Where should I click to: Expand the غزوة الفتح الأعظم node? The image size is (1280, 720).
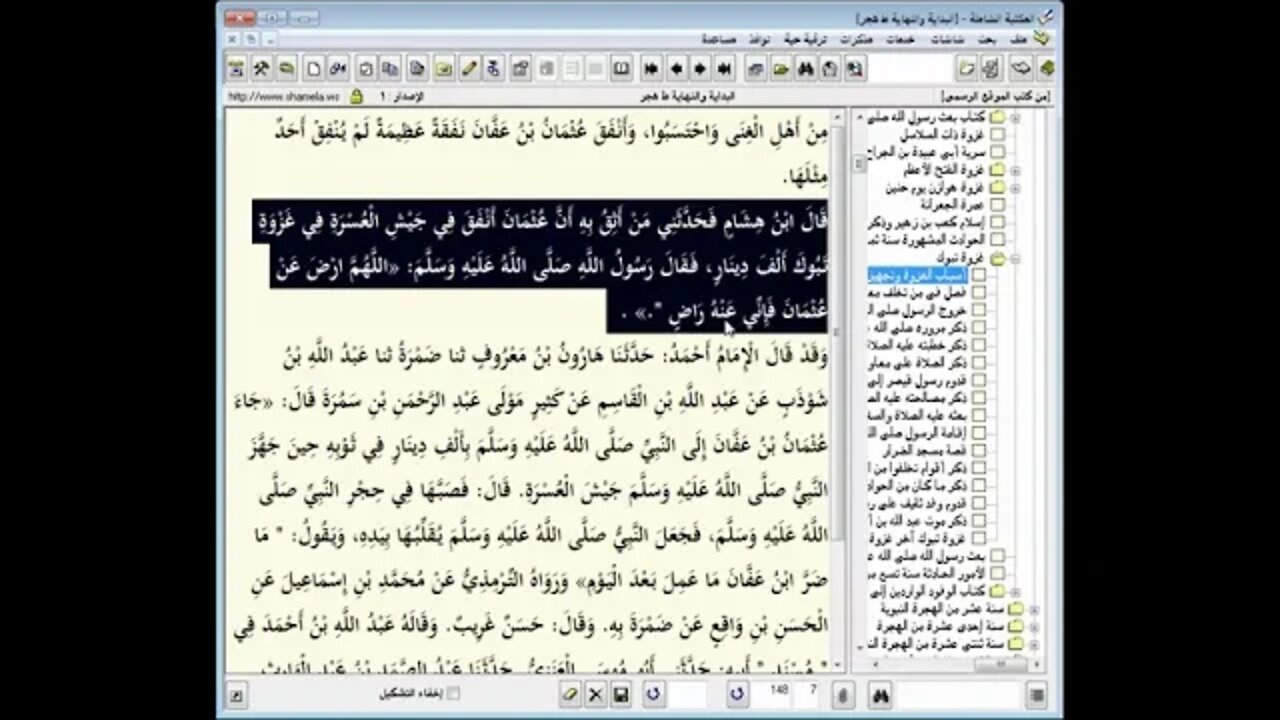tap(1017, 169)
